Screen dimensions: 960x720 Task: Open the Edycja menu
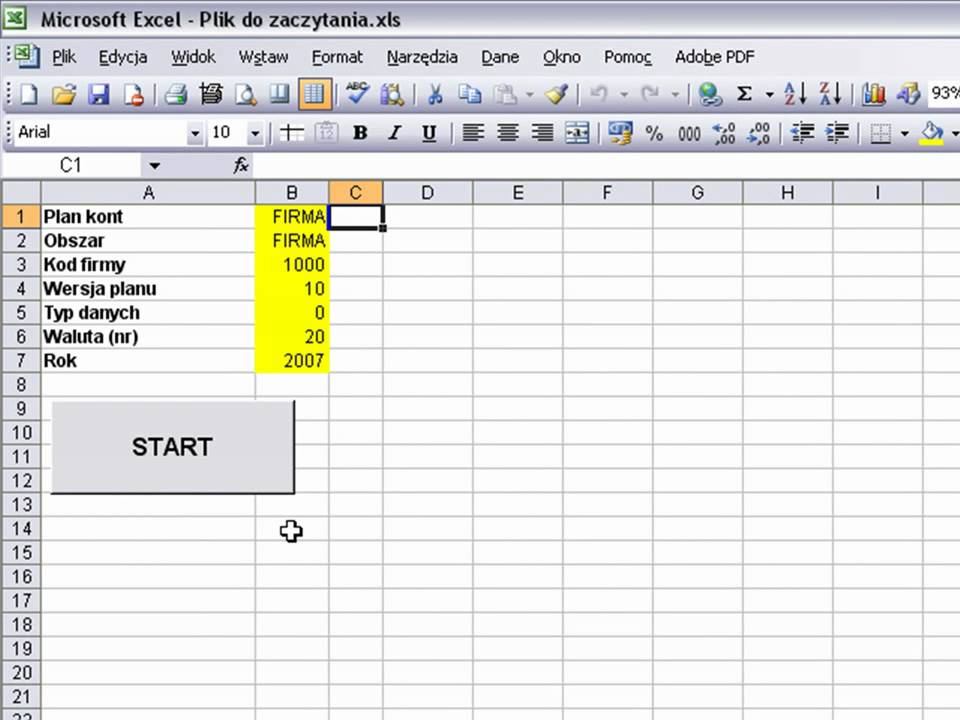(x=123, y=57)
